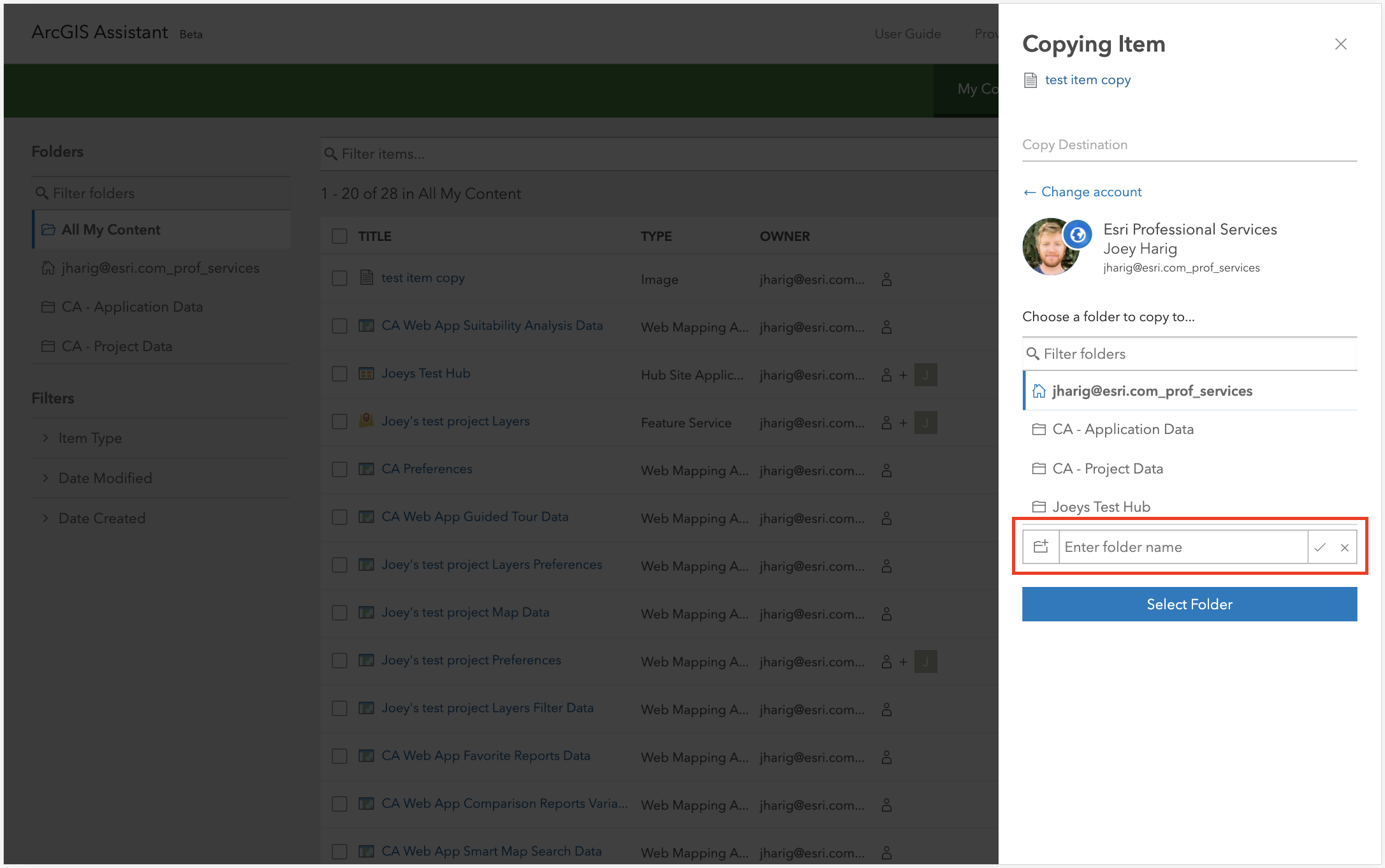Screen dimensions: 1385x868
Task: Check the CA Preferences row checkbox
Action: pyautogui.click(x=339, y=470)
